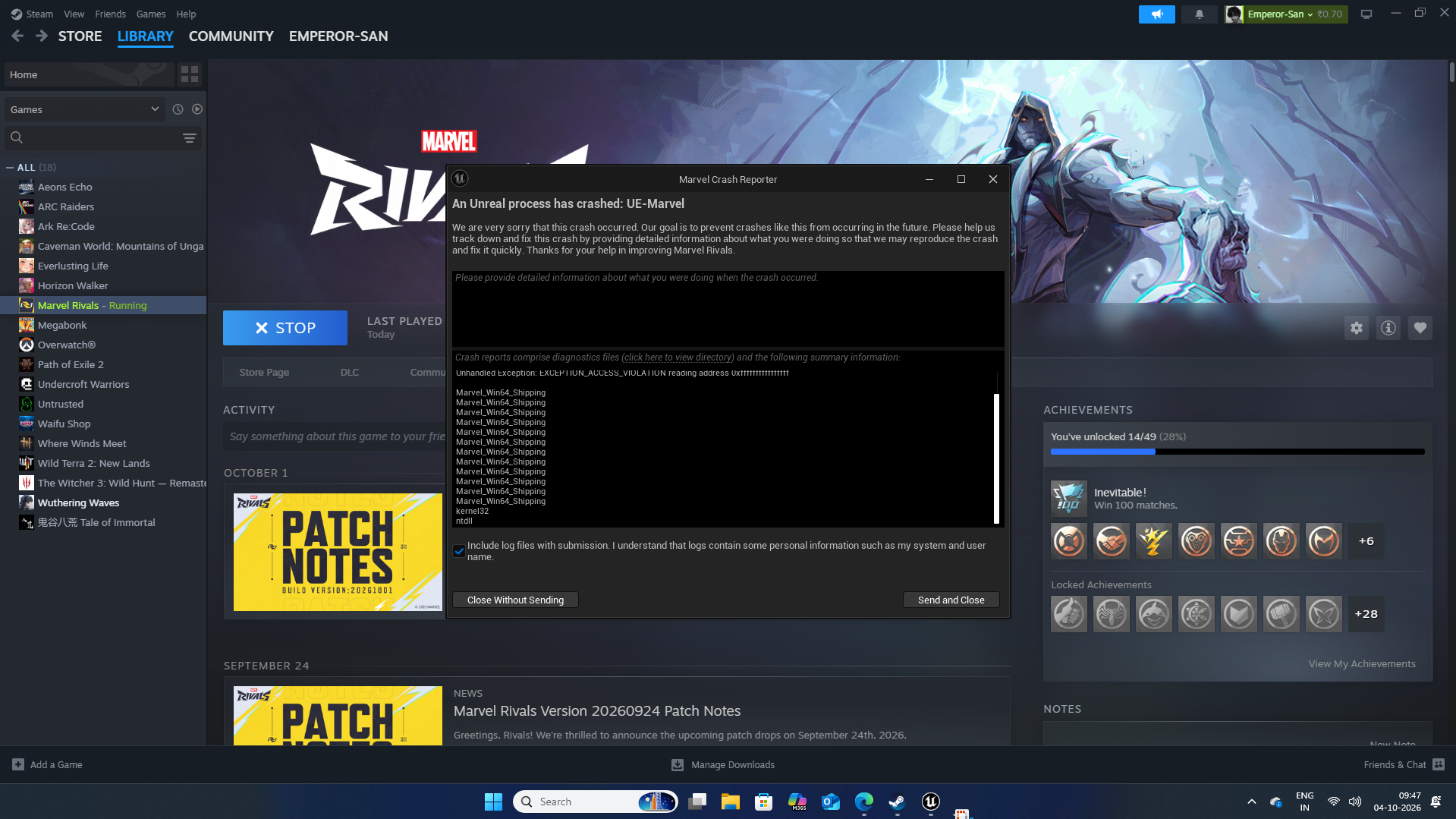Select Wuthering Waves in the library
Screen dimensions: 1456x819
tap(103, 502)
